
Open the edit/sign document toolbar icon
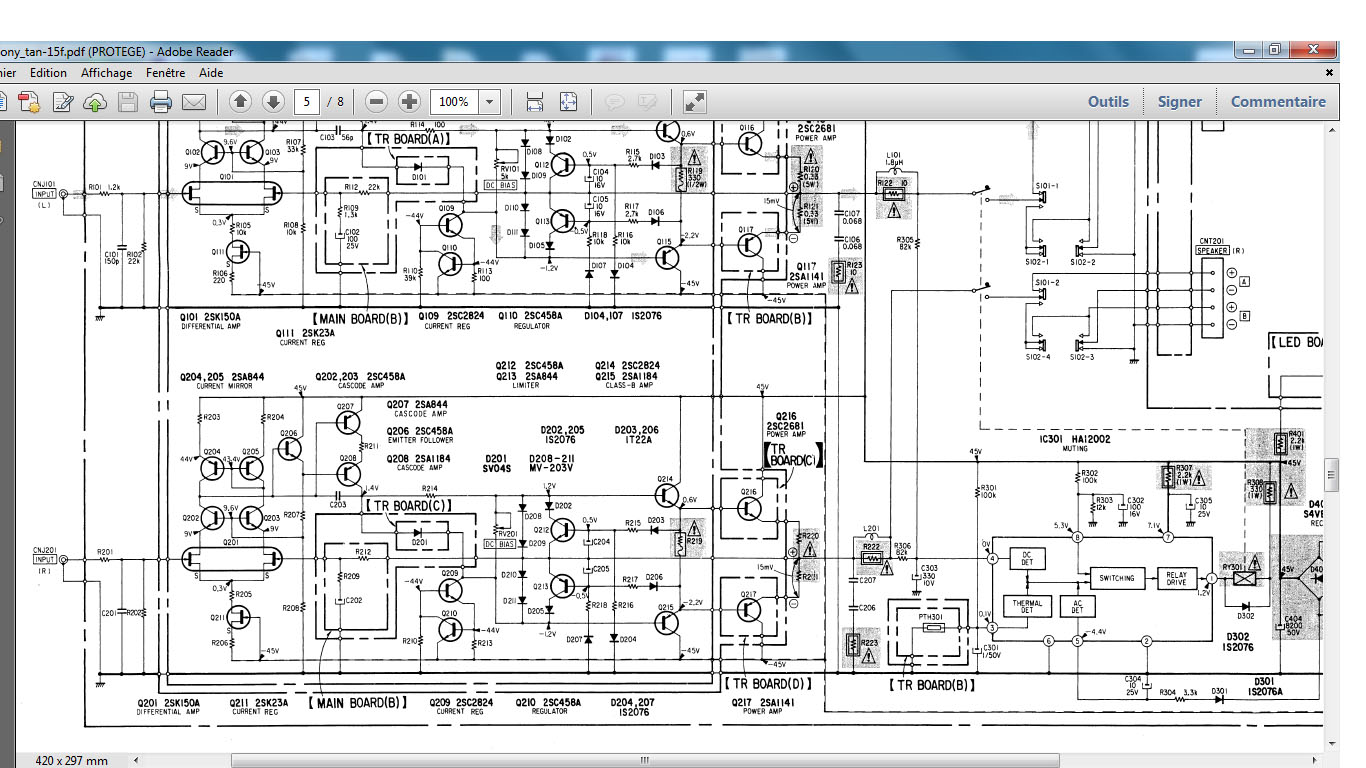click(x=62, y=101)
